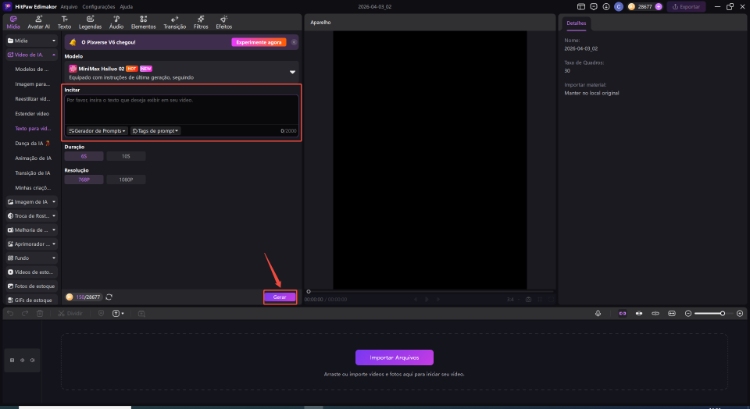Image resolution: width=750 pixels, height=409 pixels.
Task: Click the Incitar prompt text field
Action: 180,108
